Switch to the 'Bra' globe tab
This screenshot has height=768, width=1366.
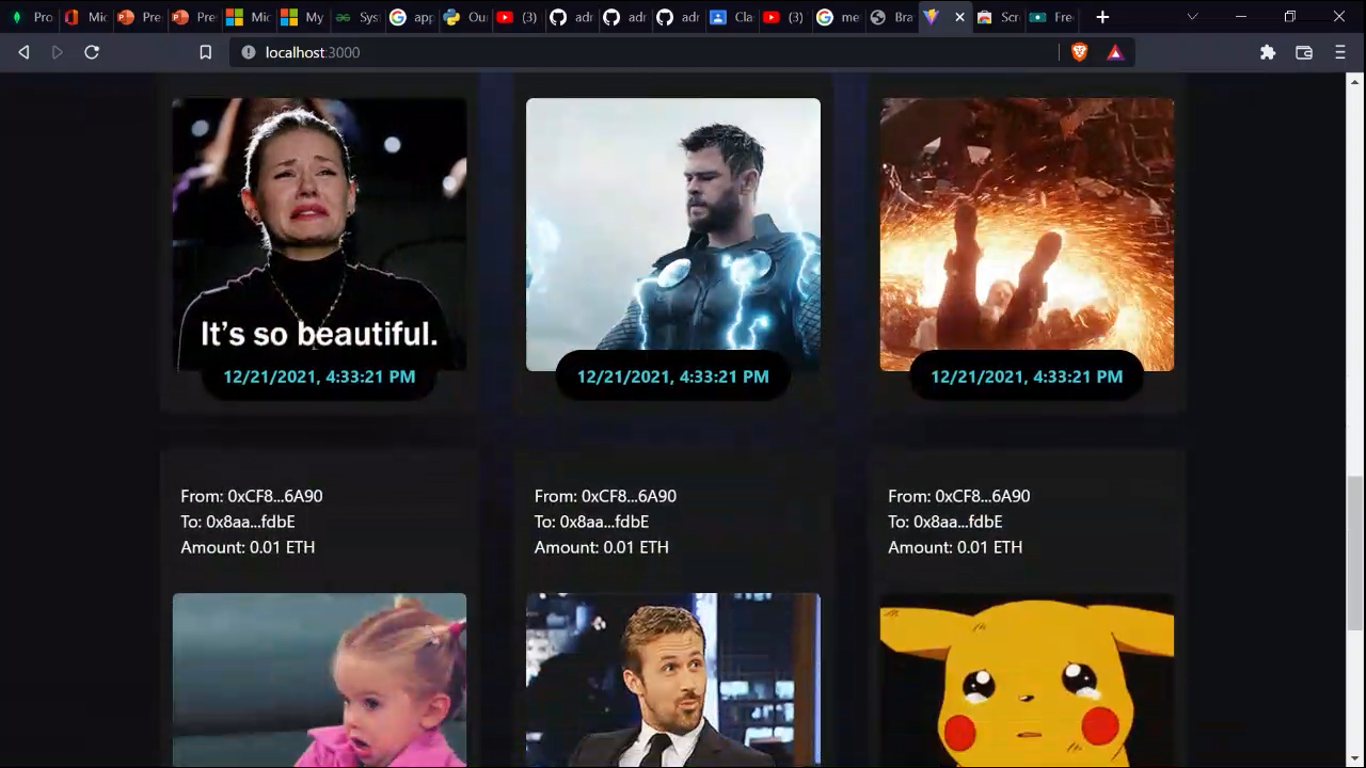[x=891, y=17]
